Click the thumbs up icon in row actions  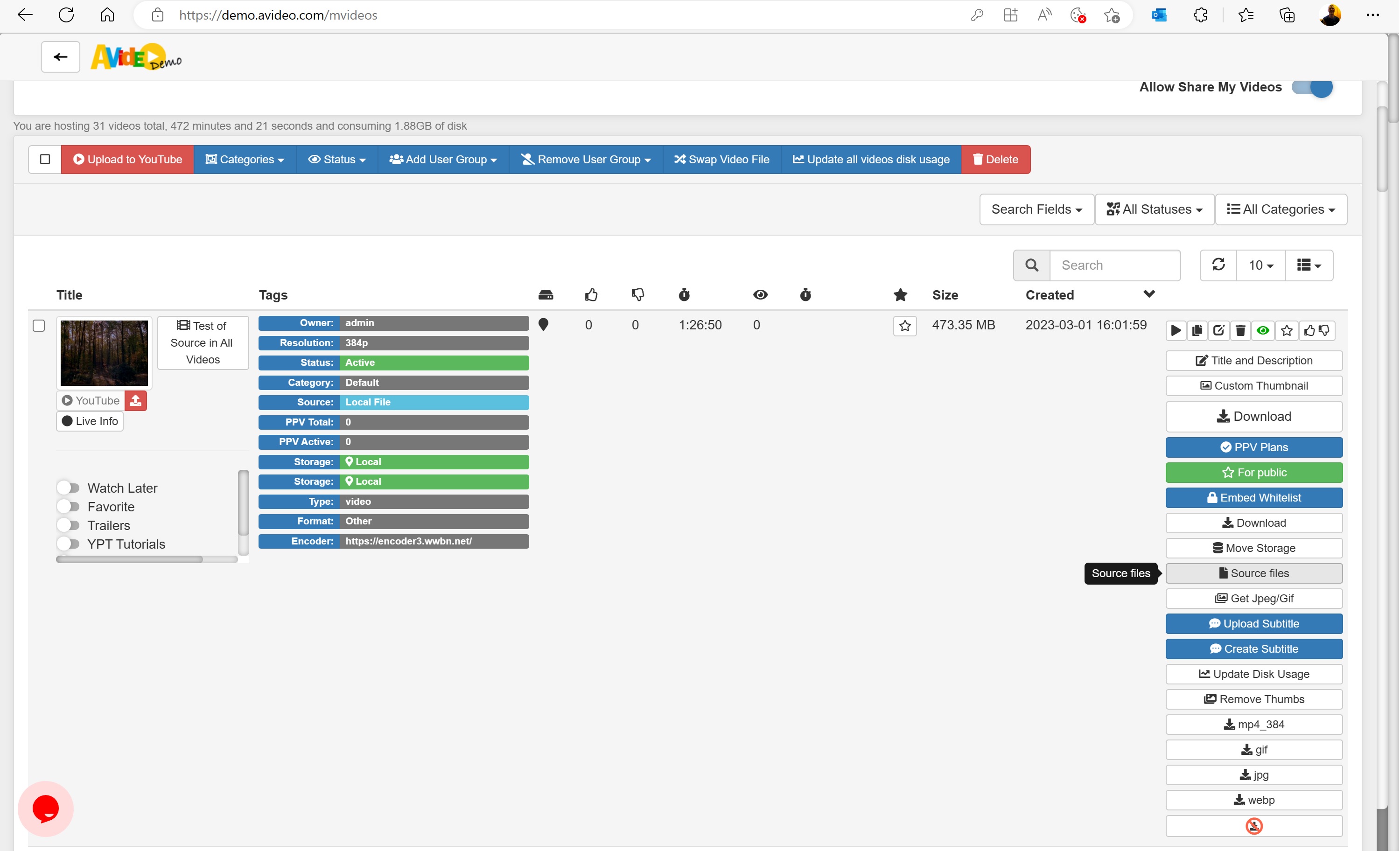click(1309, 331)
